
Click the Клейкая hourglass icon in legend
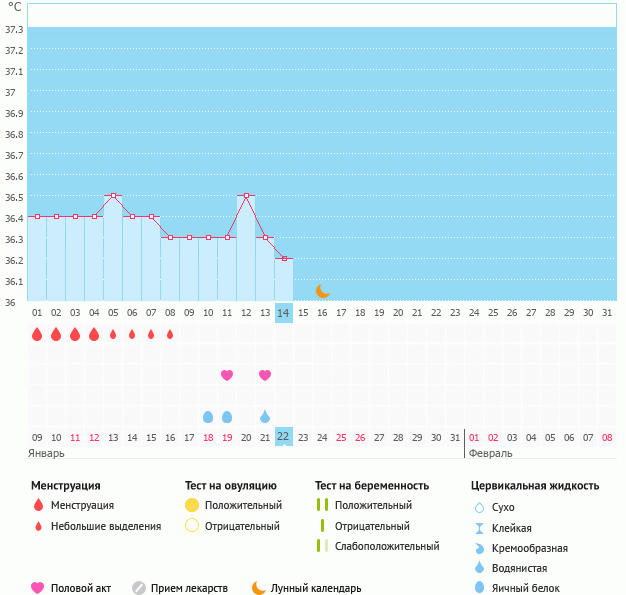479,528
